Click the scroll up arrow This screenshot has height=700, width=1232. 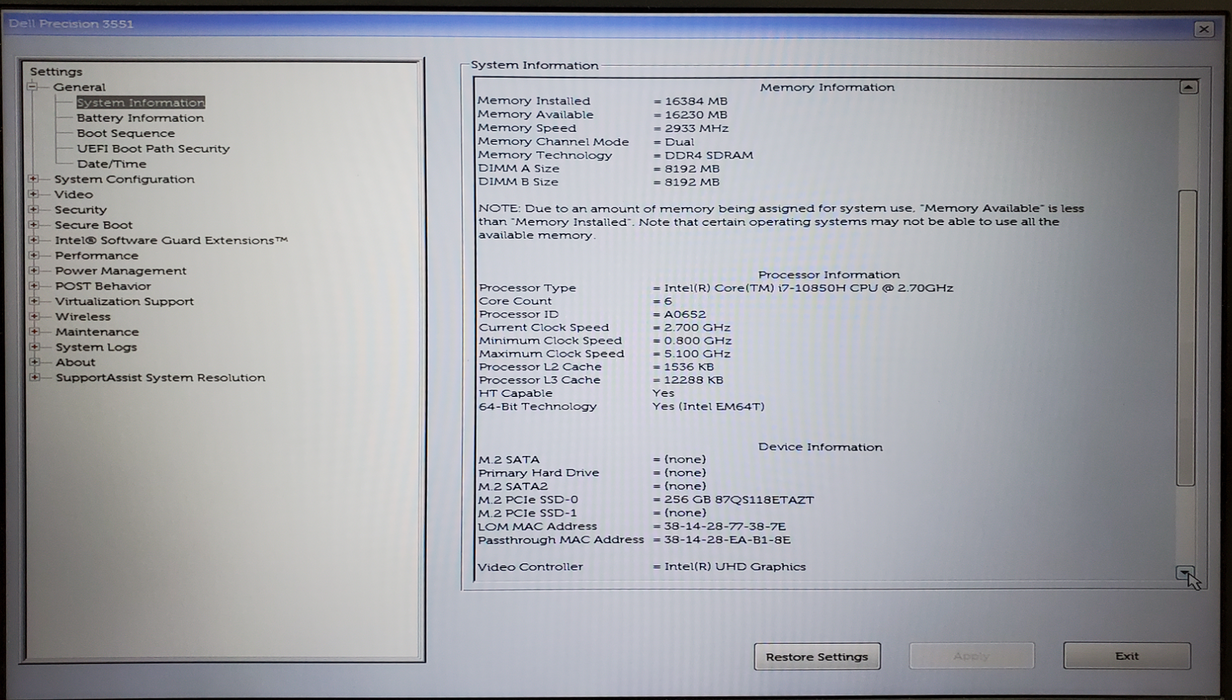point(1187,87)
